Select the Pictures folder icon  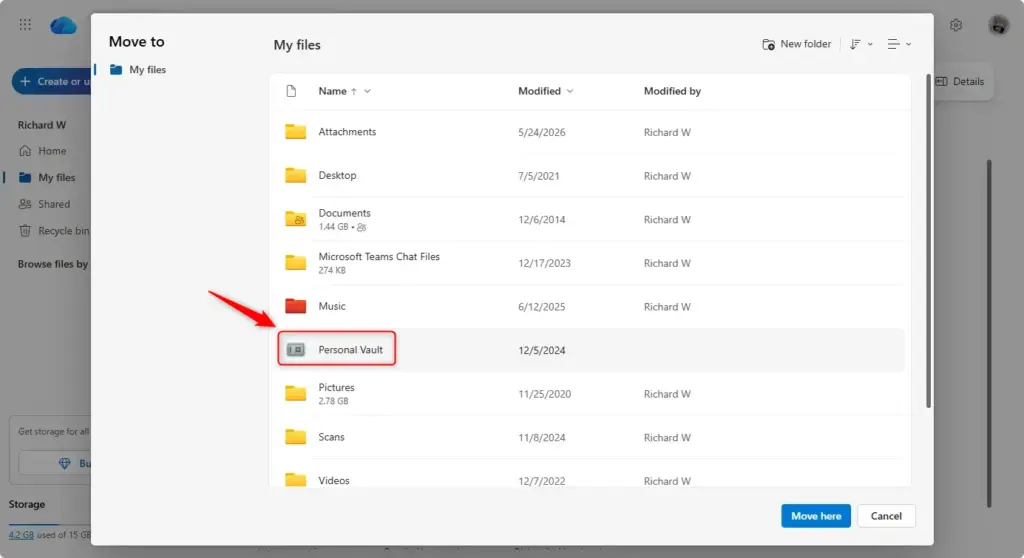(x=295, y=393)
